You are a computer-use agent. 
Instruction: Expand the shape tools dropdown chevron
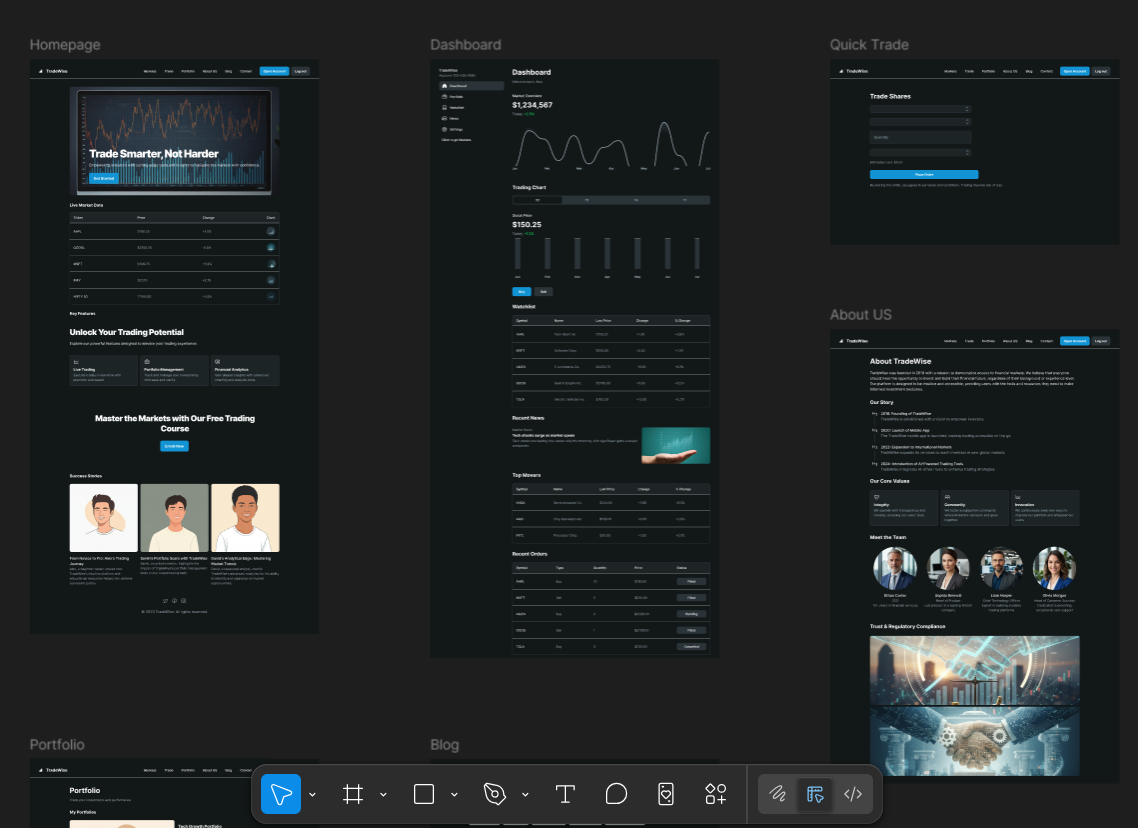[x=454, y=795]
